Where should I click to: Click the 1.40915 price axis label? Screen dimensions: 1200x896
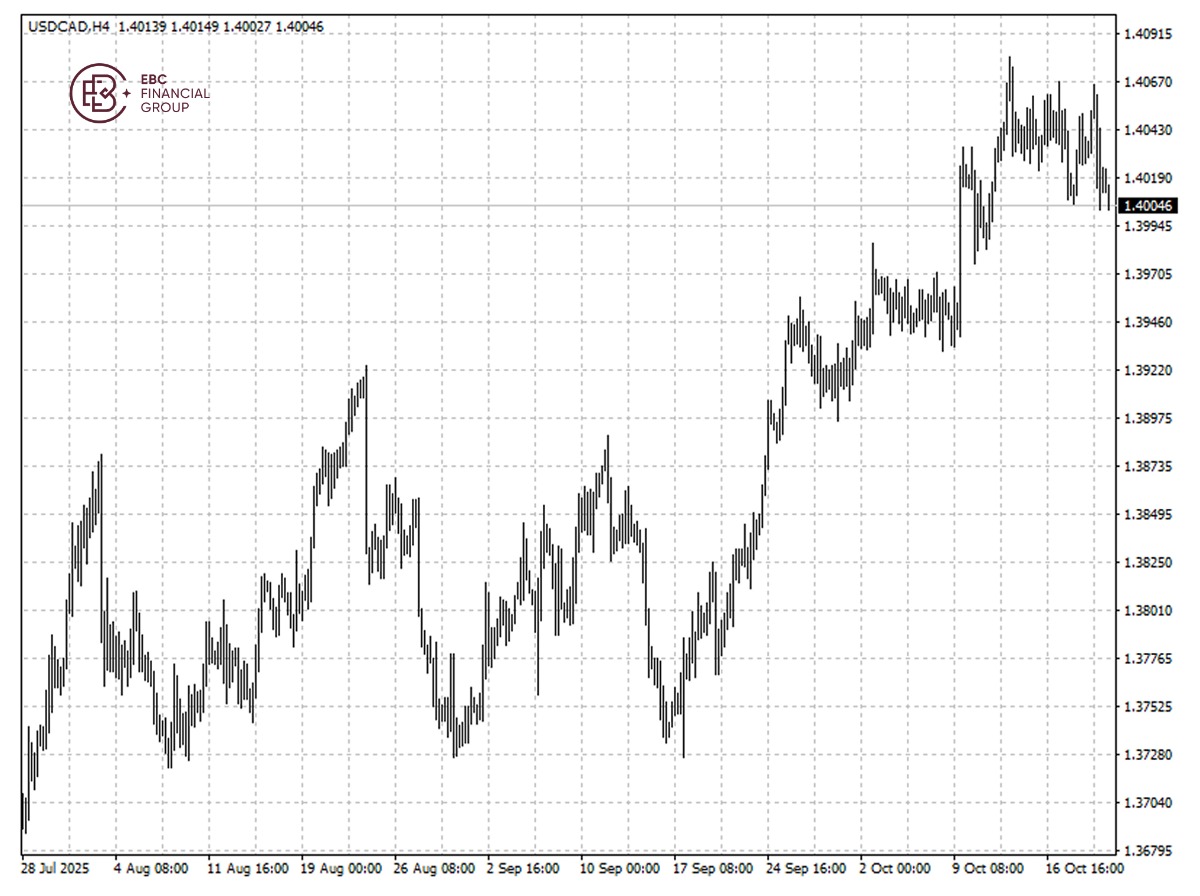coord(1148,34)
